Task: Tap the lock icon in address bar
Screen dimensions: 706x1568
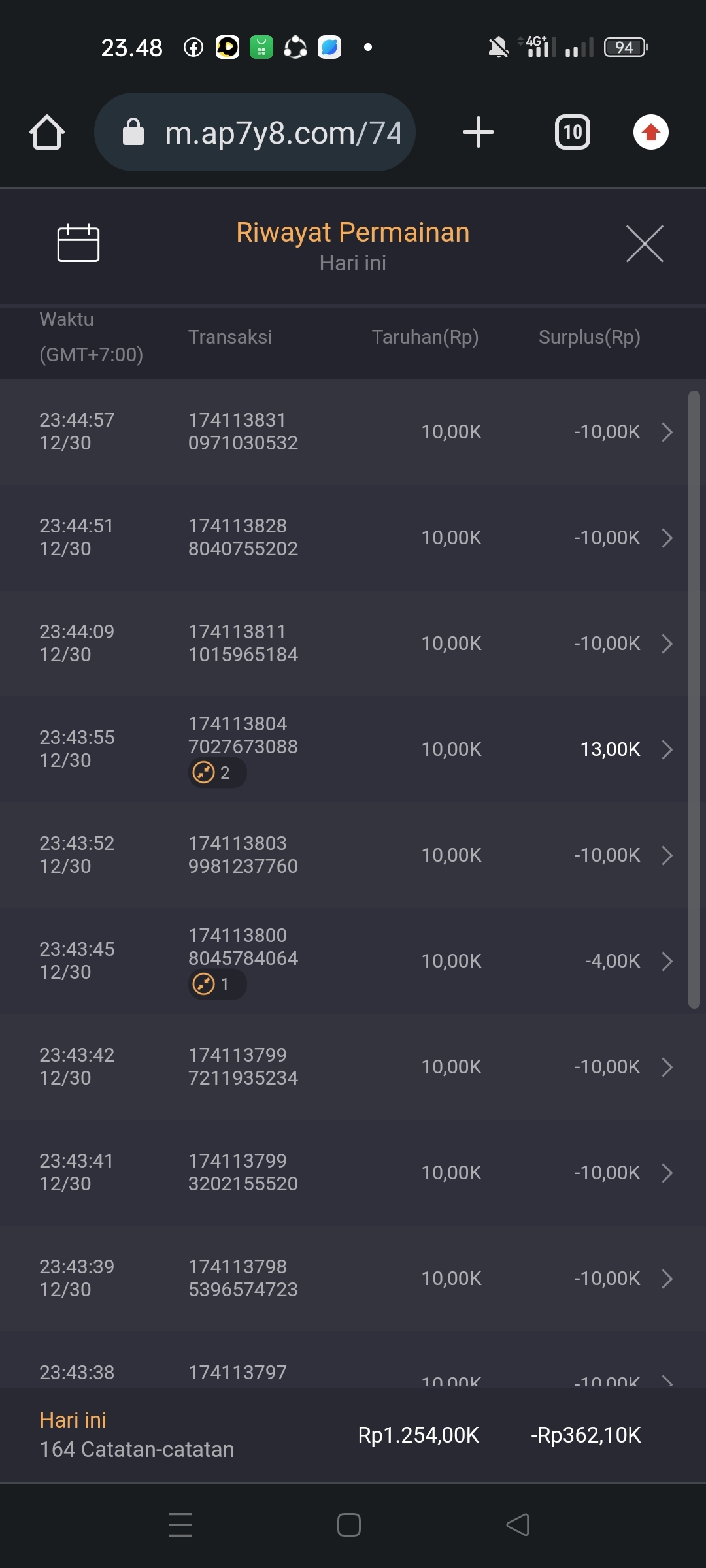Action: click(x=133, y=133)
